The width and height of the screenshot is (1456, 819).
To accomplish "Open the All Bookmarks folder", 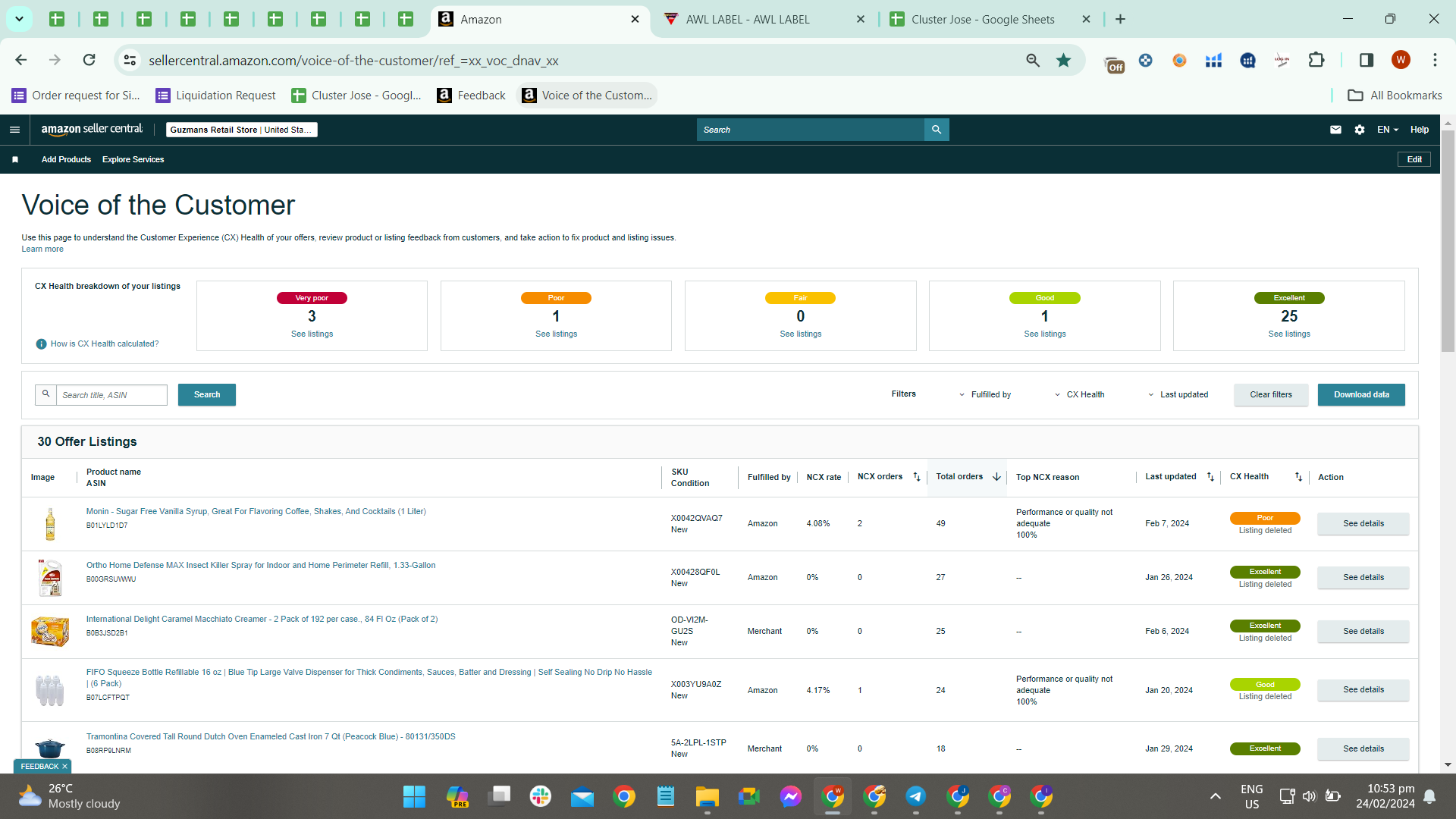I will coord(1395,95).
